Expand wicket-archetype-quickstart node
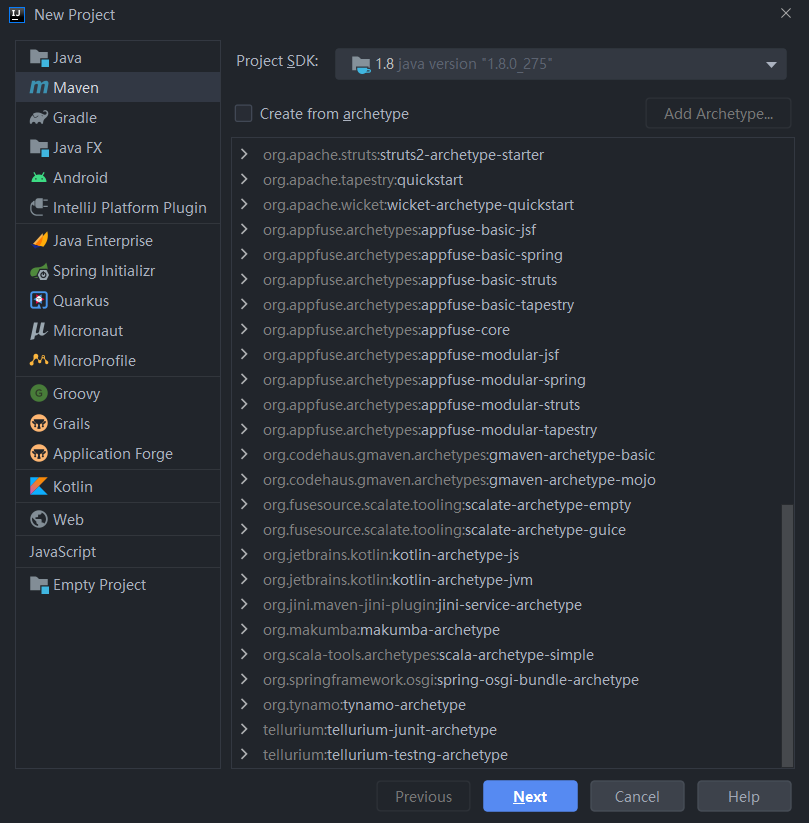Viewport: 809px width, 823px height. [x=244, y=204]
